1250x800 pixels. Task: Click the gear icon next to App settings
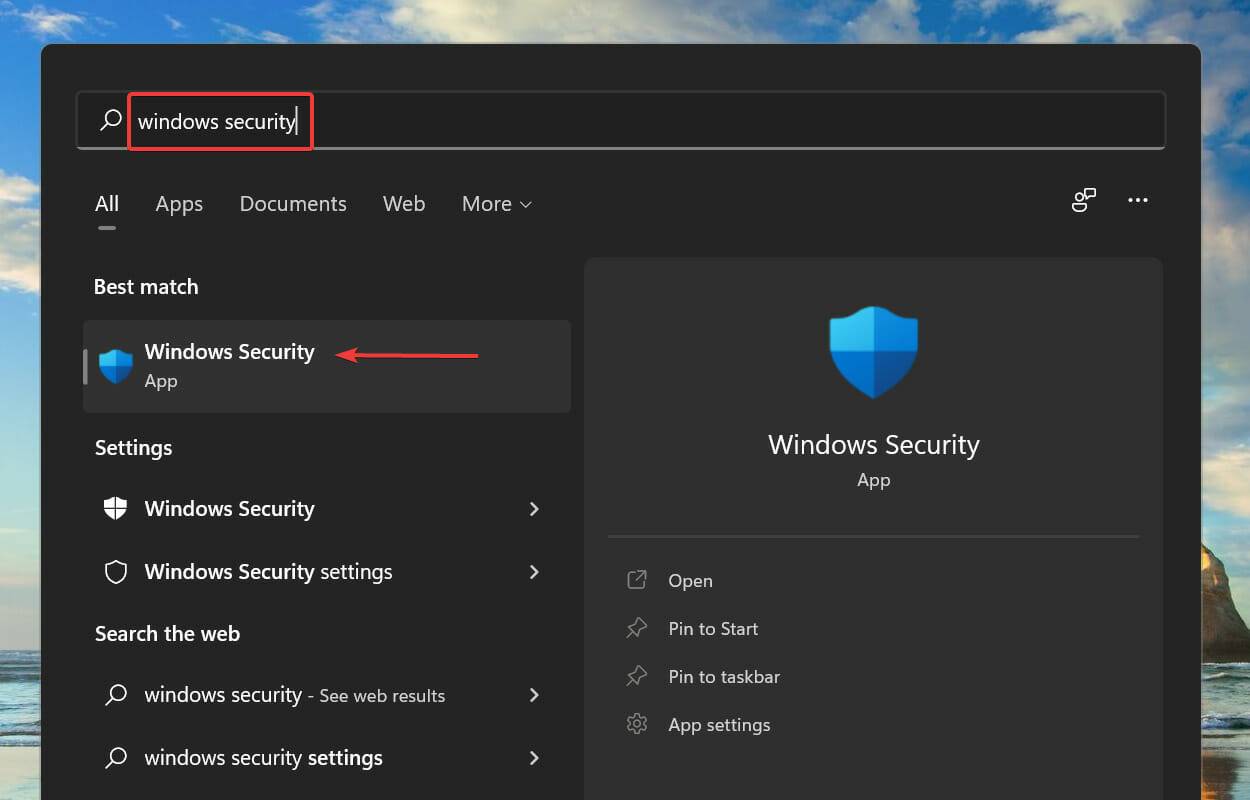[637, 724]
